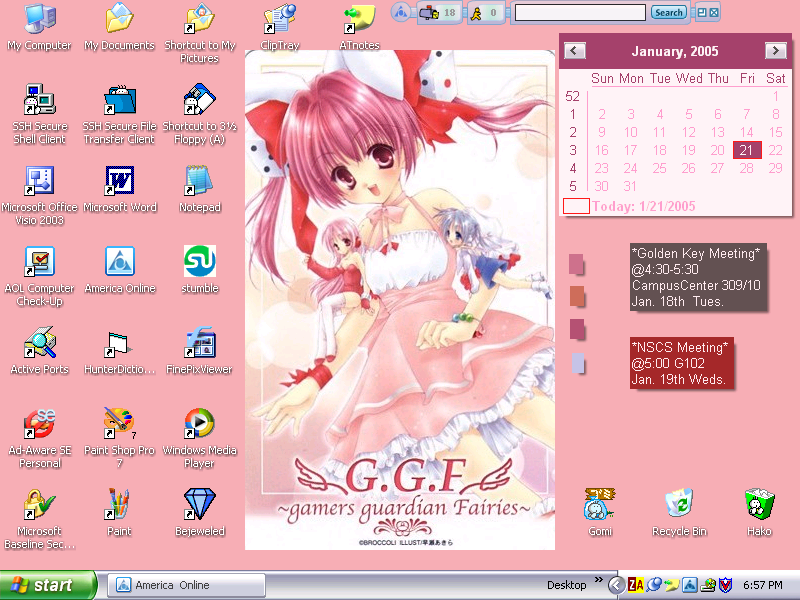
Task: Open the Windows start menu
Action: (x=48, y=585)
